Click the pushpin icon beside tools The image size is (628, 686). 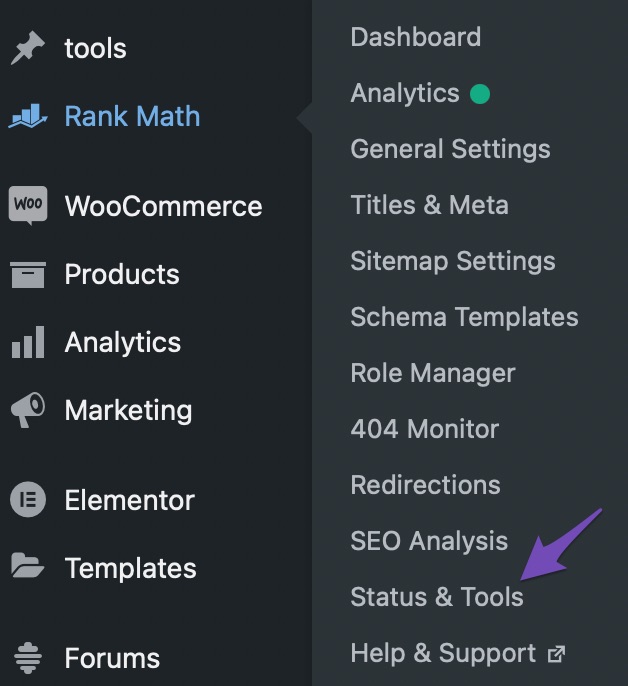pos(28,49)
